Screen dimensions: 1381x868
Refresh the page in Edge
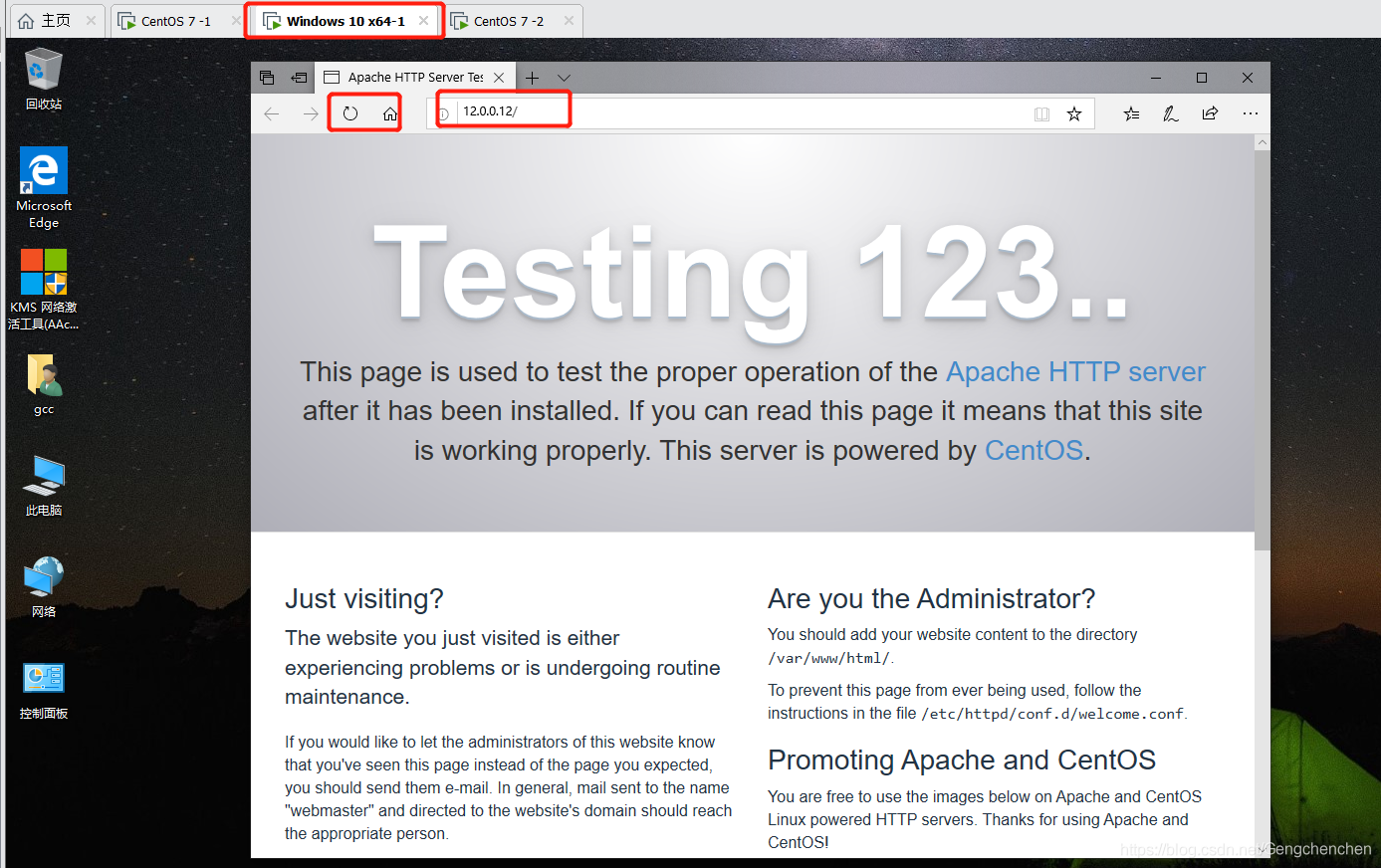click(350, 113)
